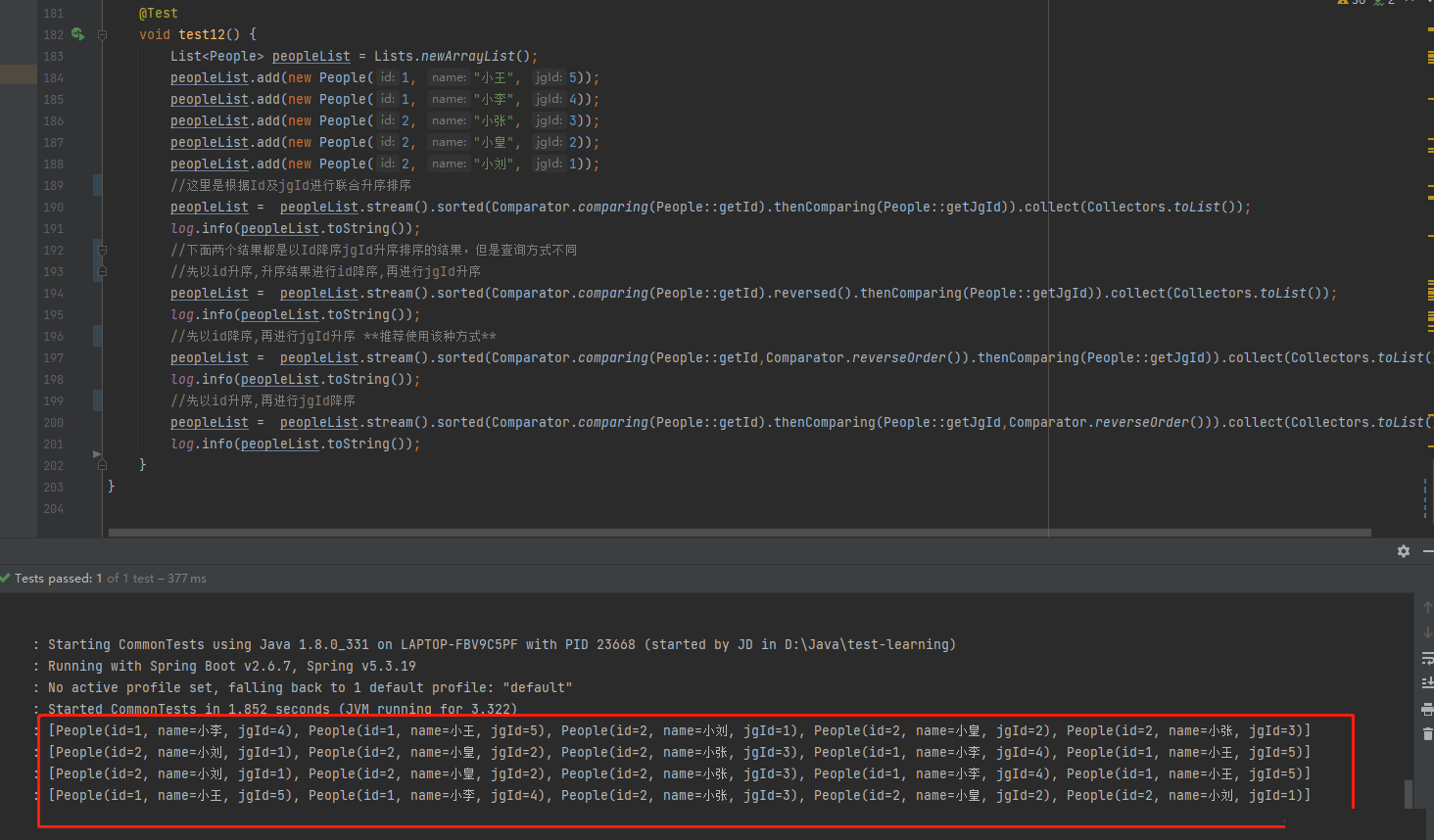1434x840 pixels.
Task: Click the down arrow in the console toolbar
Action: 1427,632
